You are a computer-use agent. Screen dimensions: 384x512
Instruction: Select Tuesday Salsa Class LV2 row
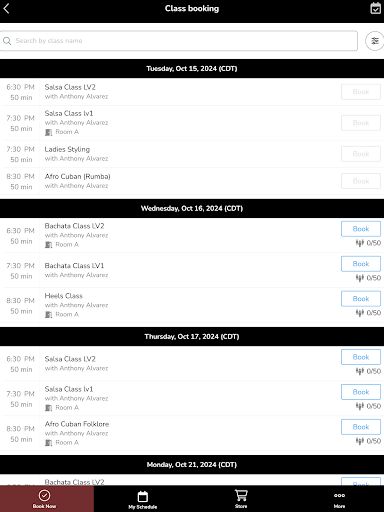[192, 92]
